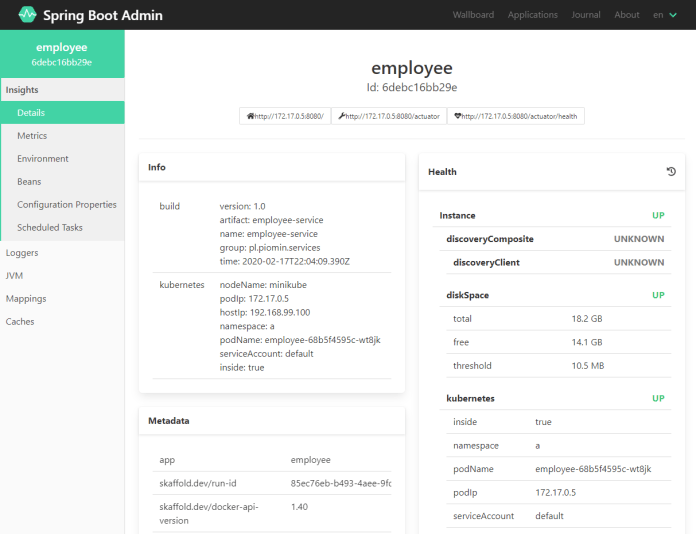Click the Metadata panel header
The width and height of the screenshot is (696, 534).
(272, 421)
